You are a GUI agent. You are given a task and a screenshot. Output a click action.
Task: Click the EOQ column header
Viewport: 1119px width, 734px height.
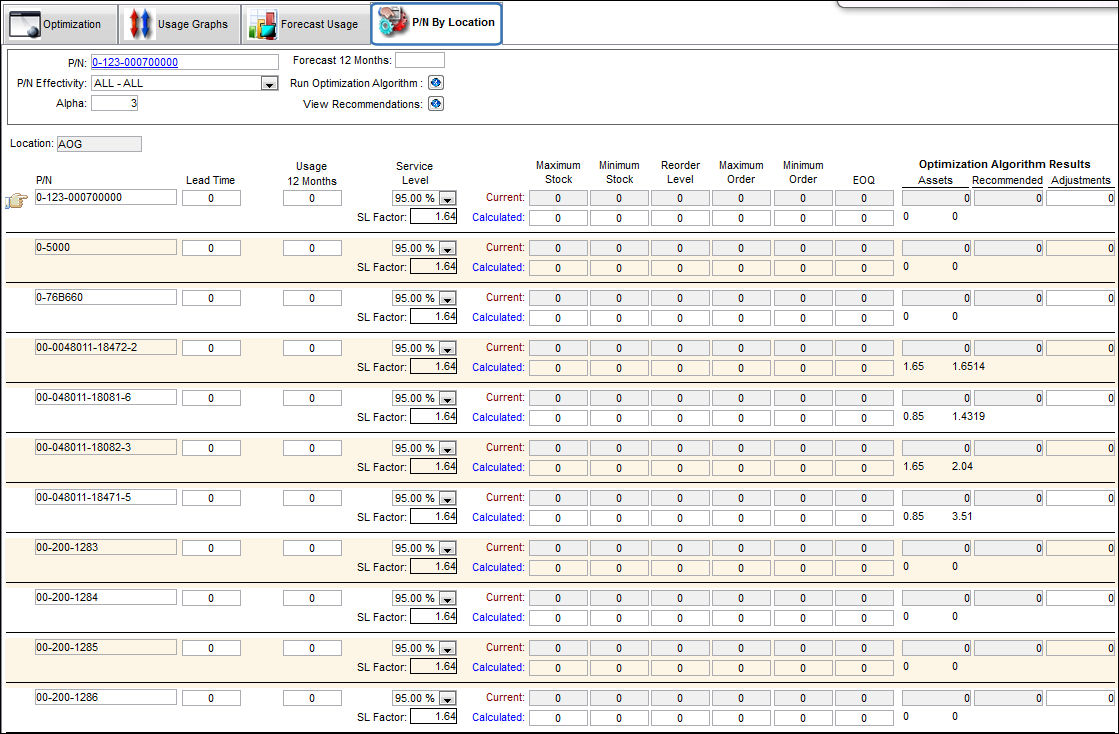[864, 180]
